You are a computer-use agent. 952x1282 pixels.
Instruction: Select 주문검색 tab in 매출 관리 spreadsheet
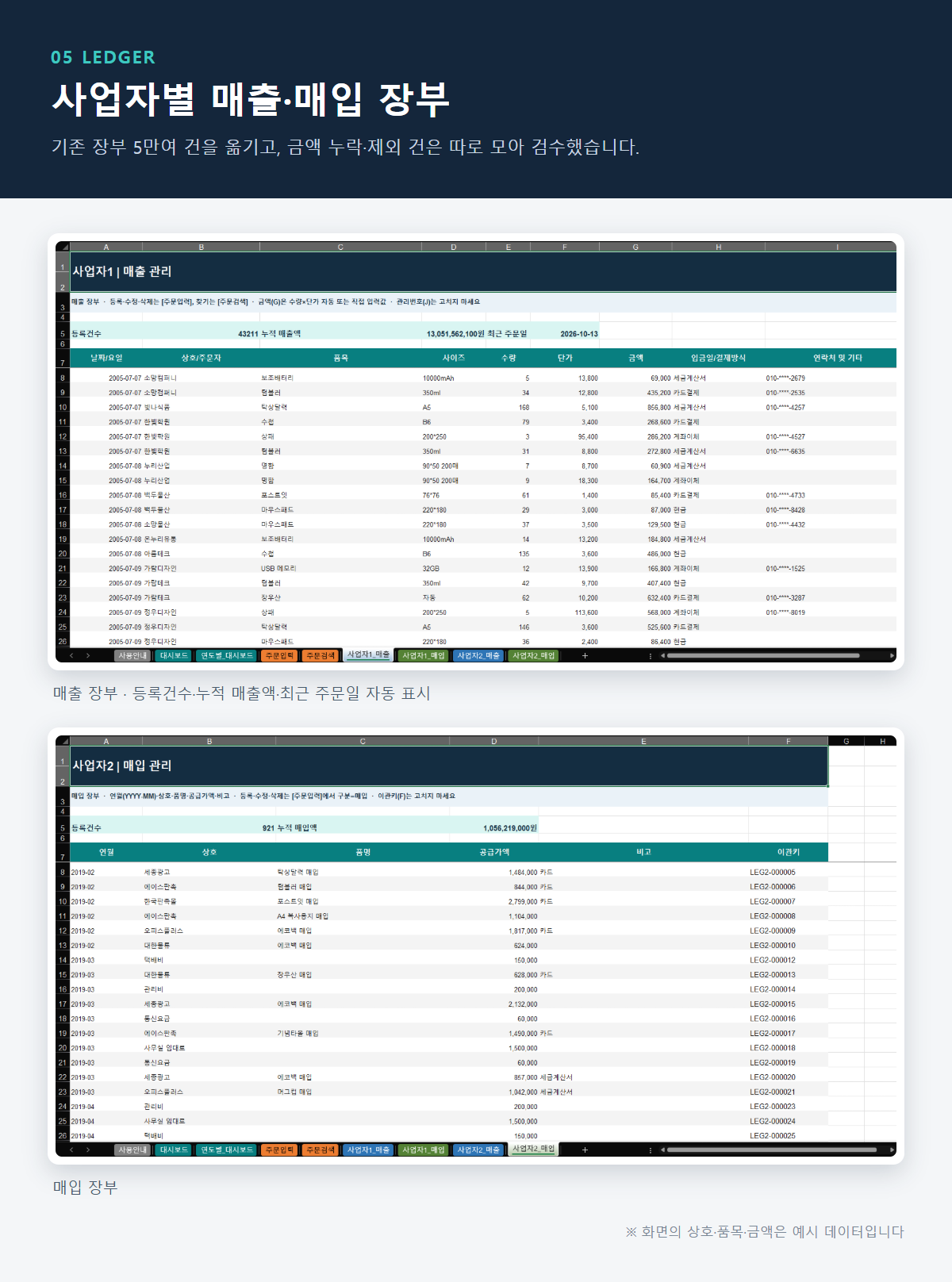pyautogui.click(x=321, y=656)
